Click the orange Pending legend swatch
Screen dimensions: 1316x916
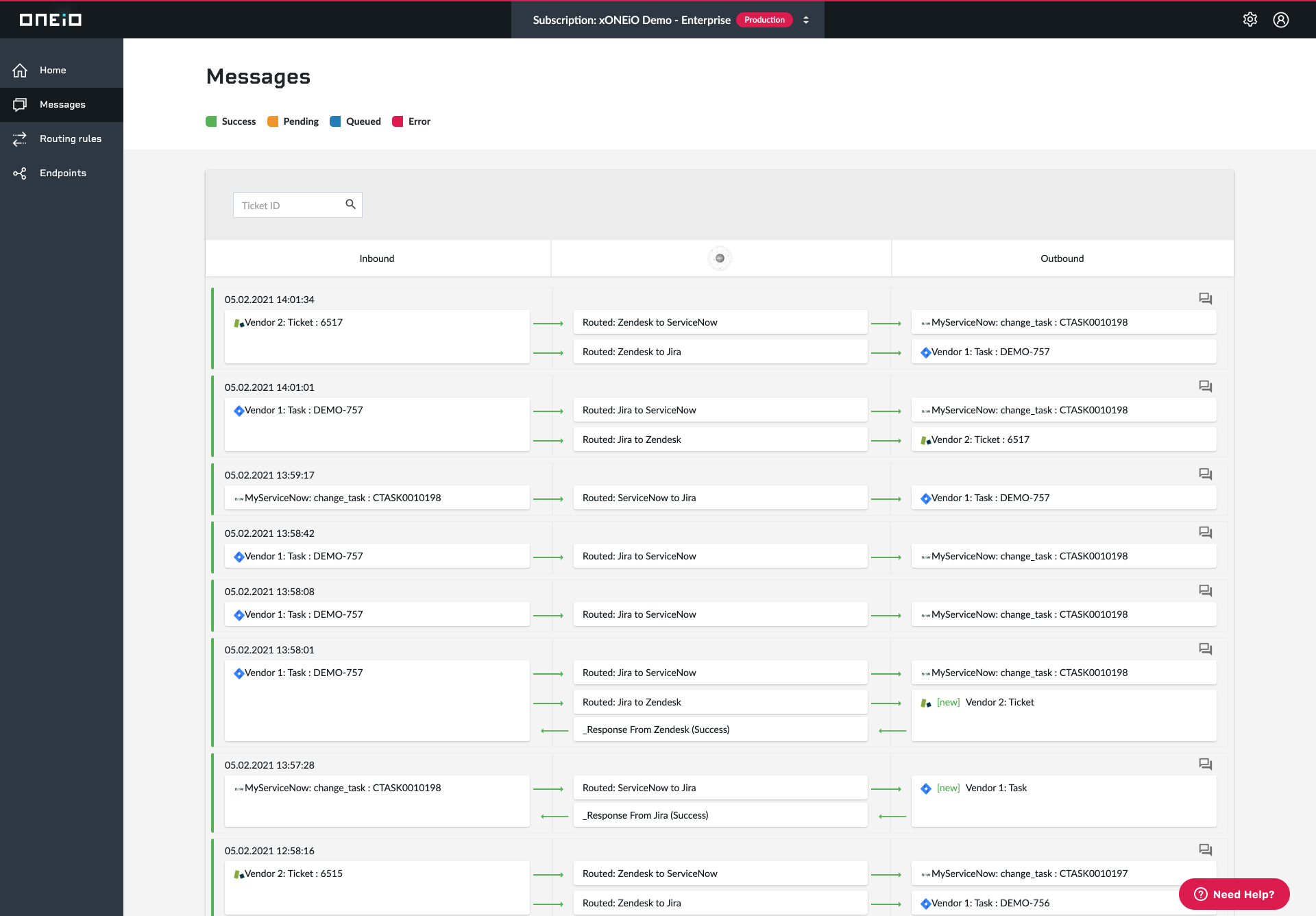[x=273, y=121]
